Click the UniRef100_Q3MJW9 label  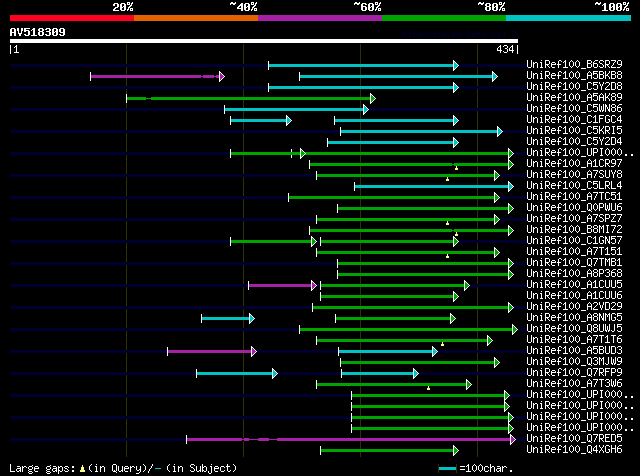pyautogui.click(x=574, y=362)
